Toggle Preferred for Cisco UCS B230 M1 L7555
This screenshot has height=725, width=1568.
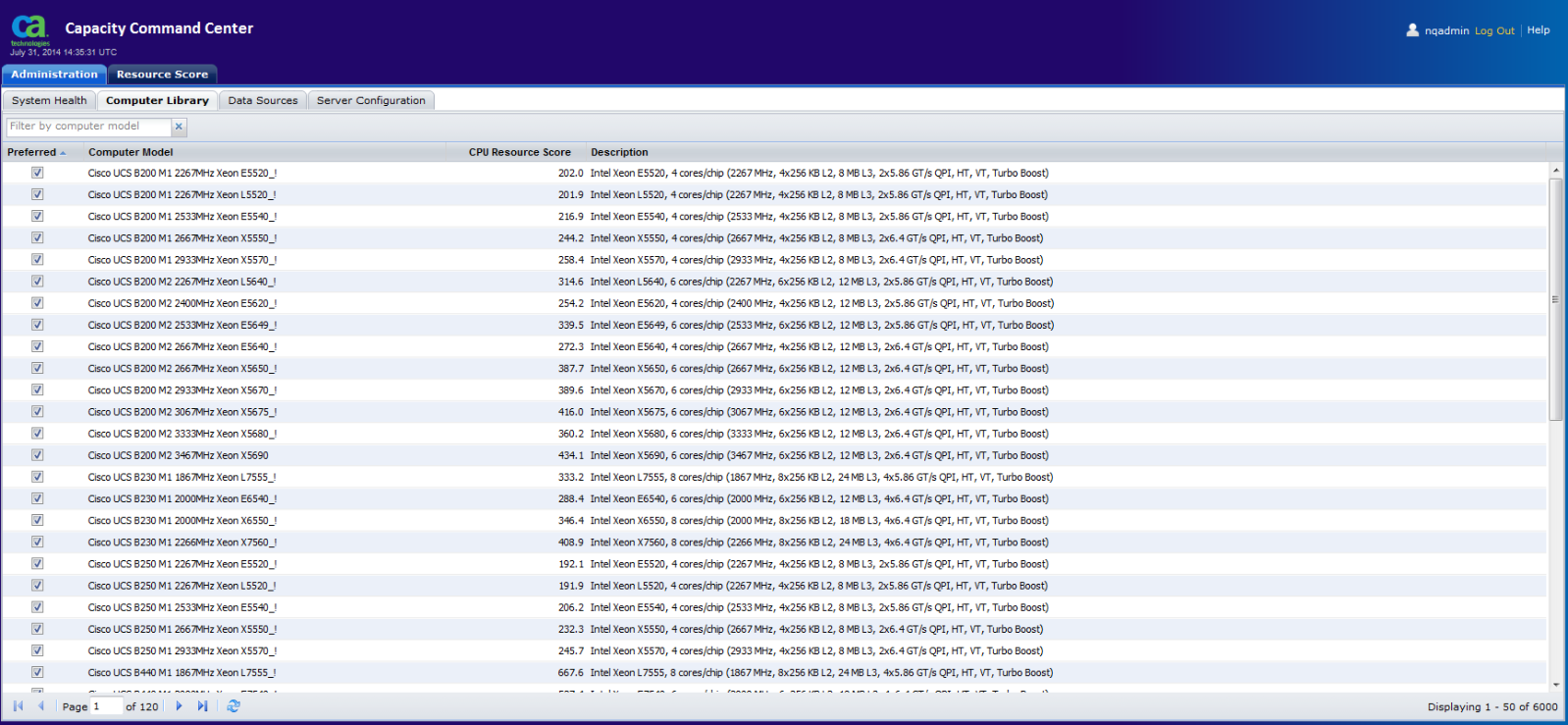click(37, 477)
